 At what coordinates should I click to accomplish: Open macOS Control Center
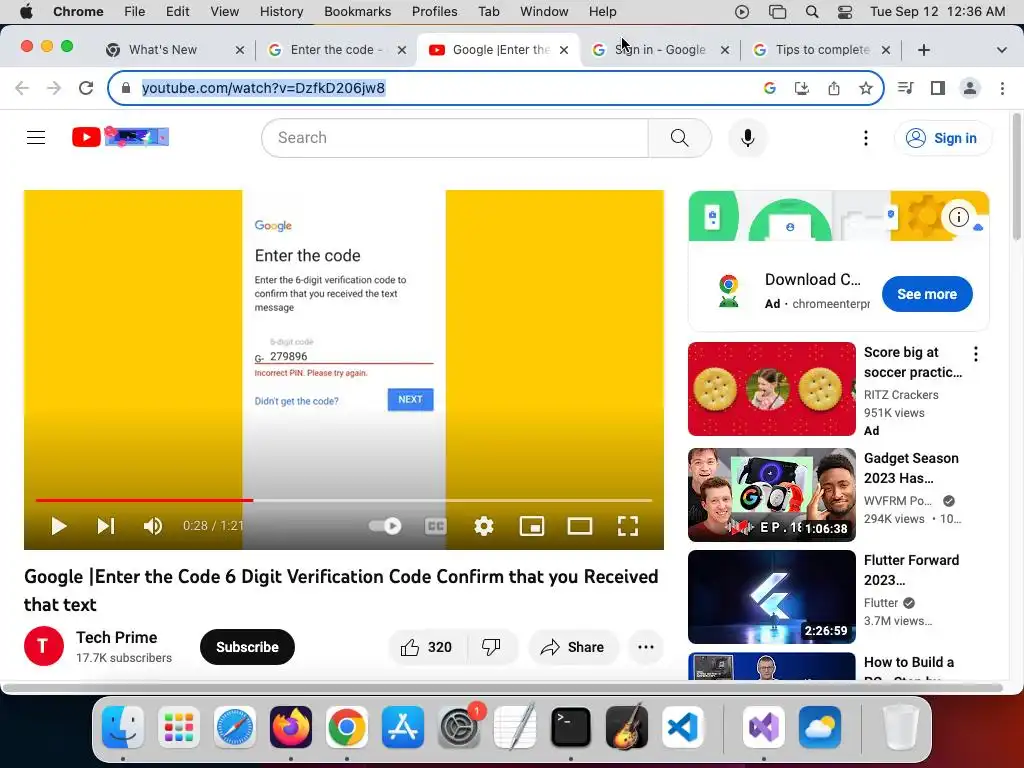[x=844, y=11]
